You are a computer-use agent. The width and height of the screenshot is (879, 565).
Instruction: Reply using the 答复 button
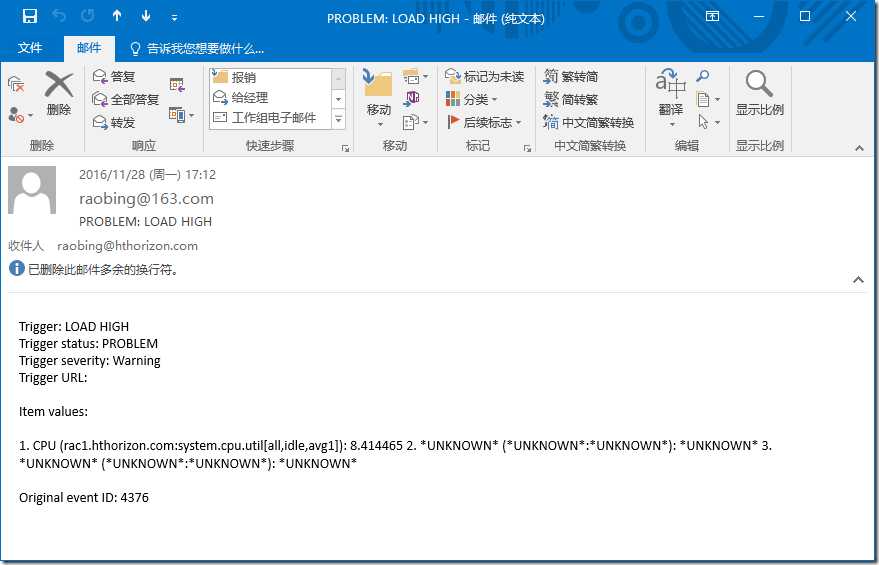pyautogui.click(x=114, y=76)
